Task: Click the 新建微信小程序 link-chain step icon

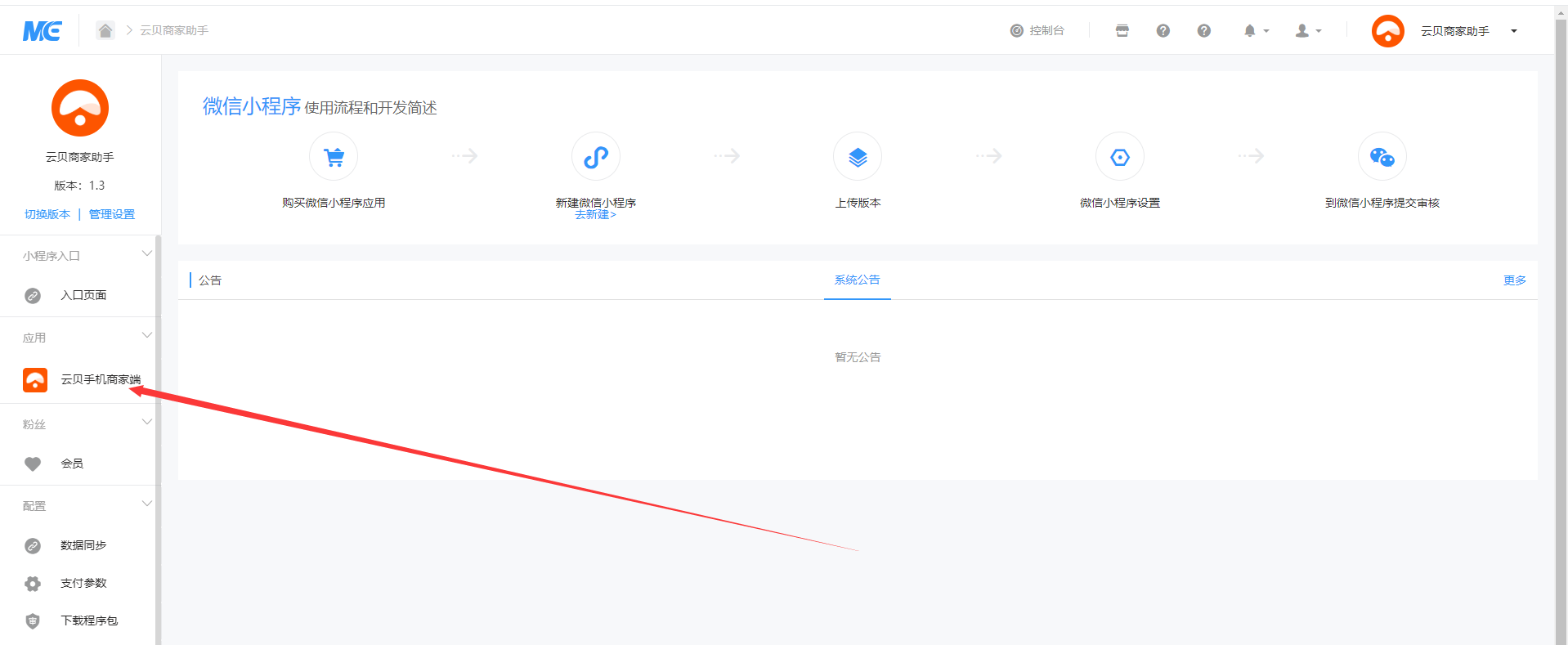Action: [x=596, y=156]
